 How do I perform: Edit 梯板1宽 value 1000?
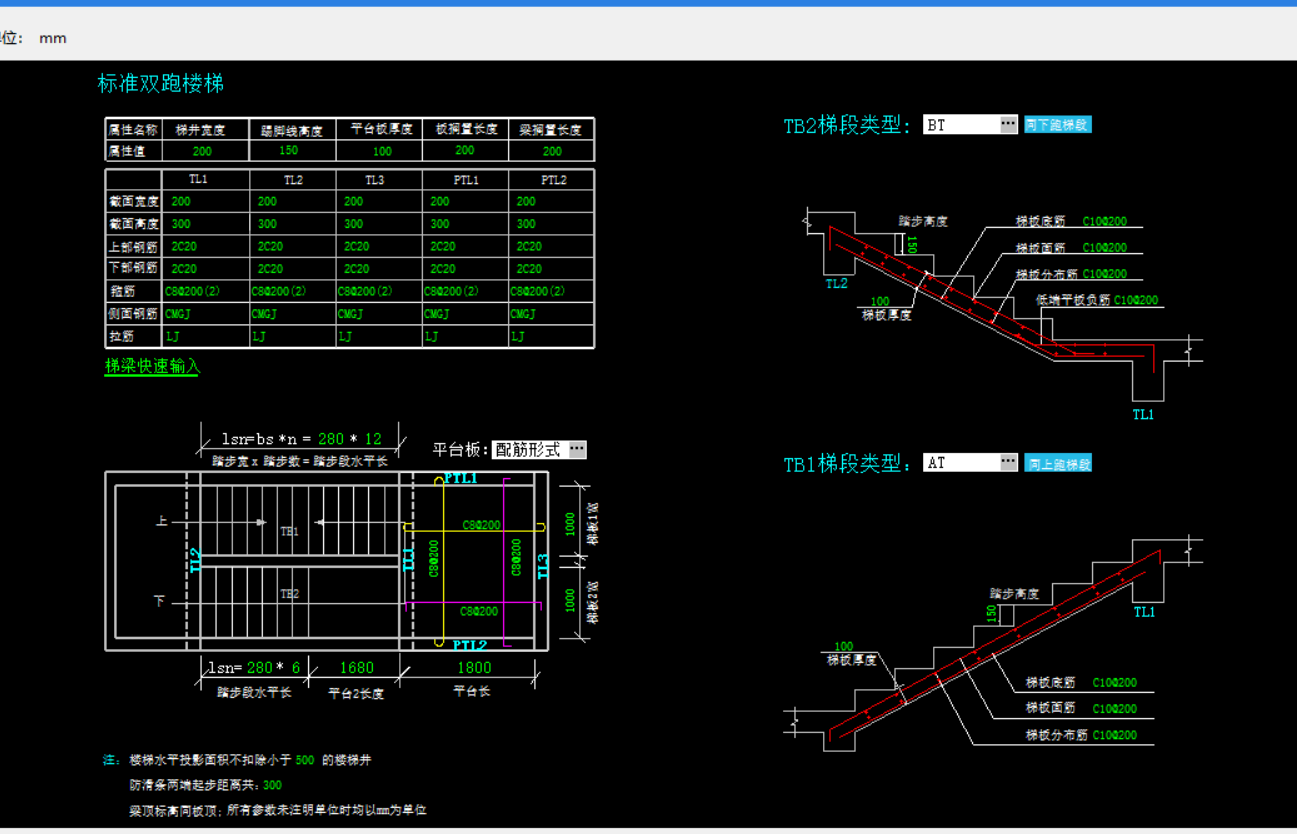tap(571, 525)
